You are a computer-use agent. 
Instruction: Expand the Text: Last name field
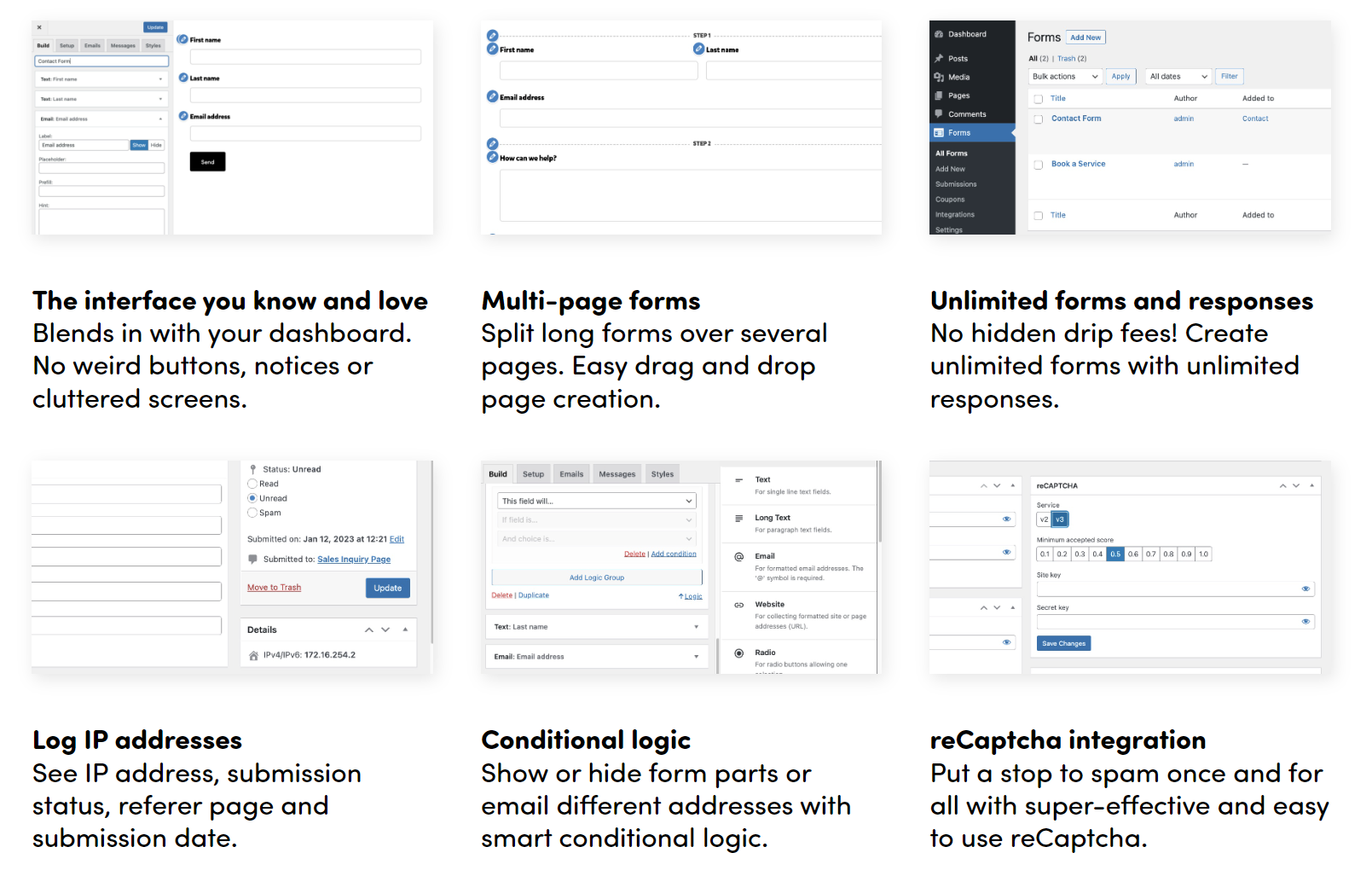(597, 627)
